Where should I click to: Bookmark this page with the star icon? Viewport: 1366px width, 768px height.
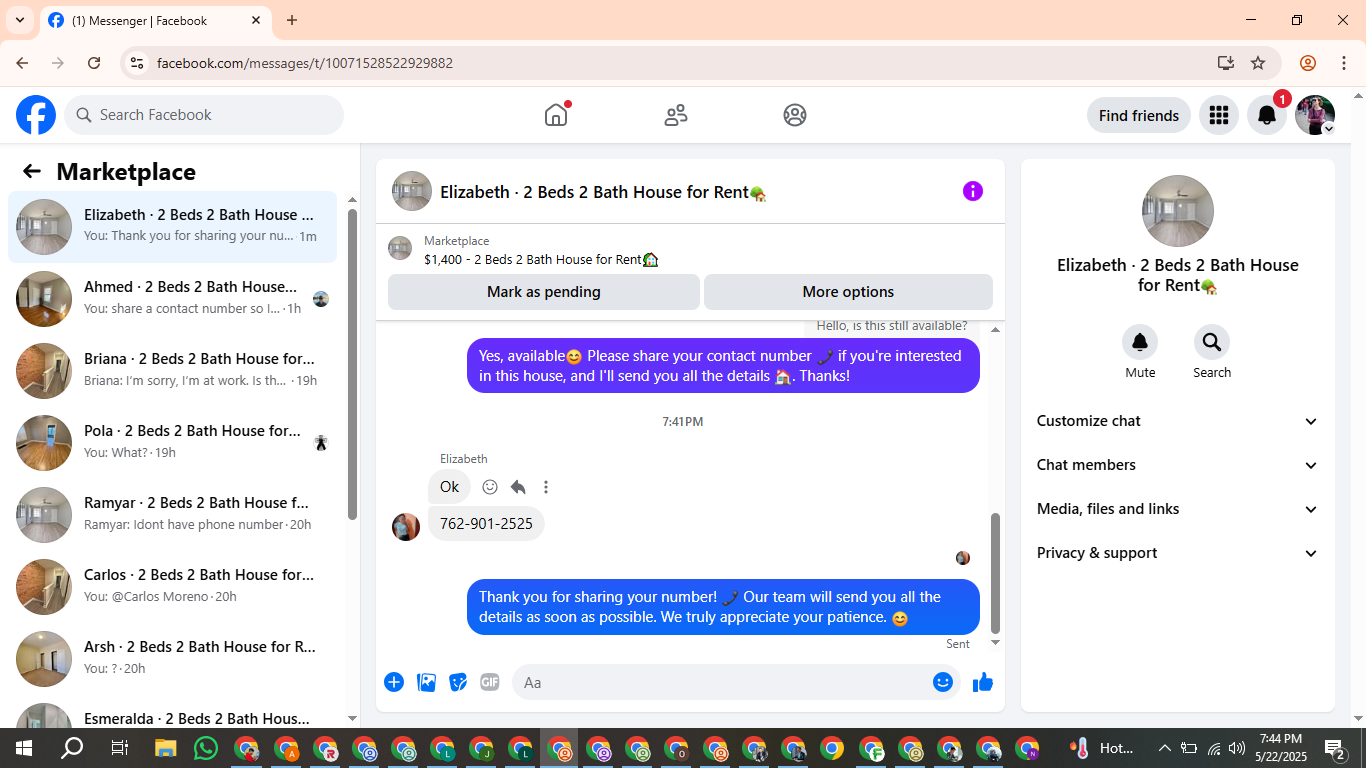pyautogui.click(x=1258, y=63)
